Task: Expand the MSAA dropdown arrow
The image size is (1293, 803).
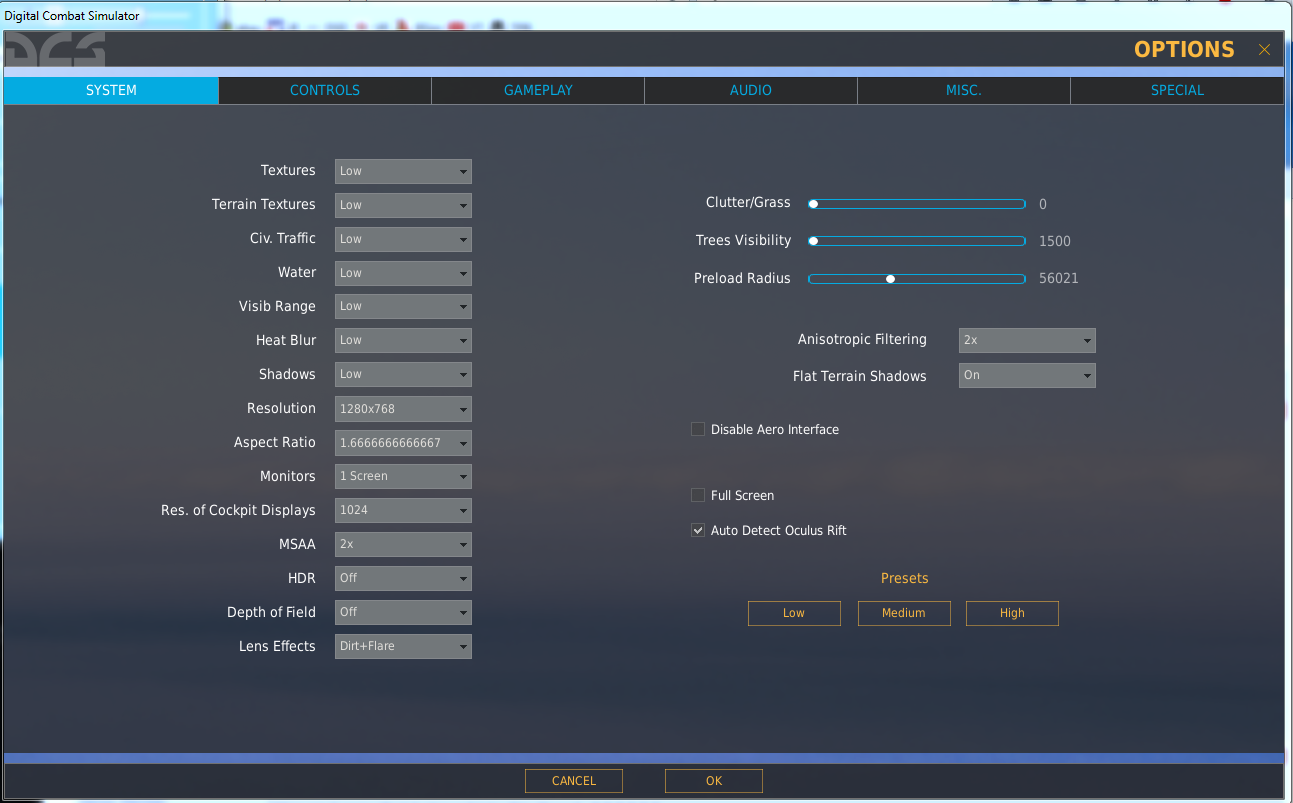Action: tap(463, 545)
